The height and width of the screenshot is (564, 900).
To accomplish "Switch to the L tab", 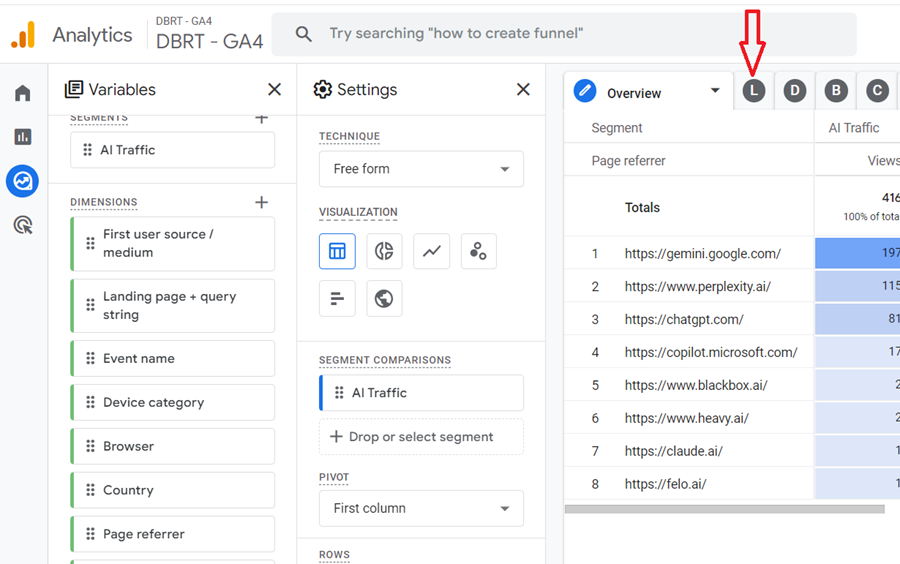I will pos(754,91).
